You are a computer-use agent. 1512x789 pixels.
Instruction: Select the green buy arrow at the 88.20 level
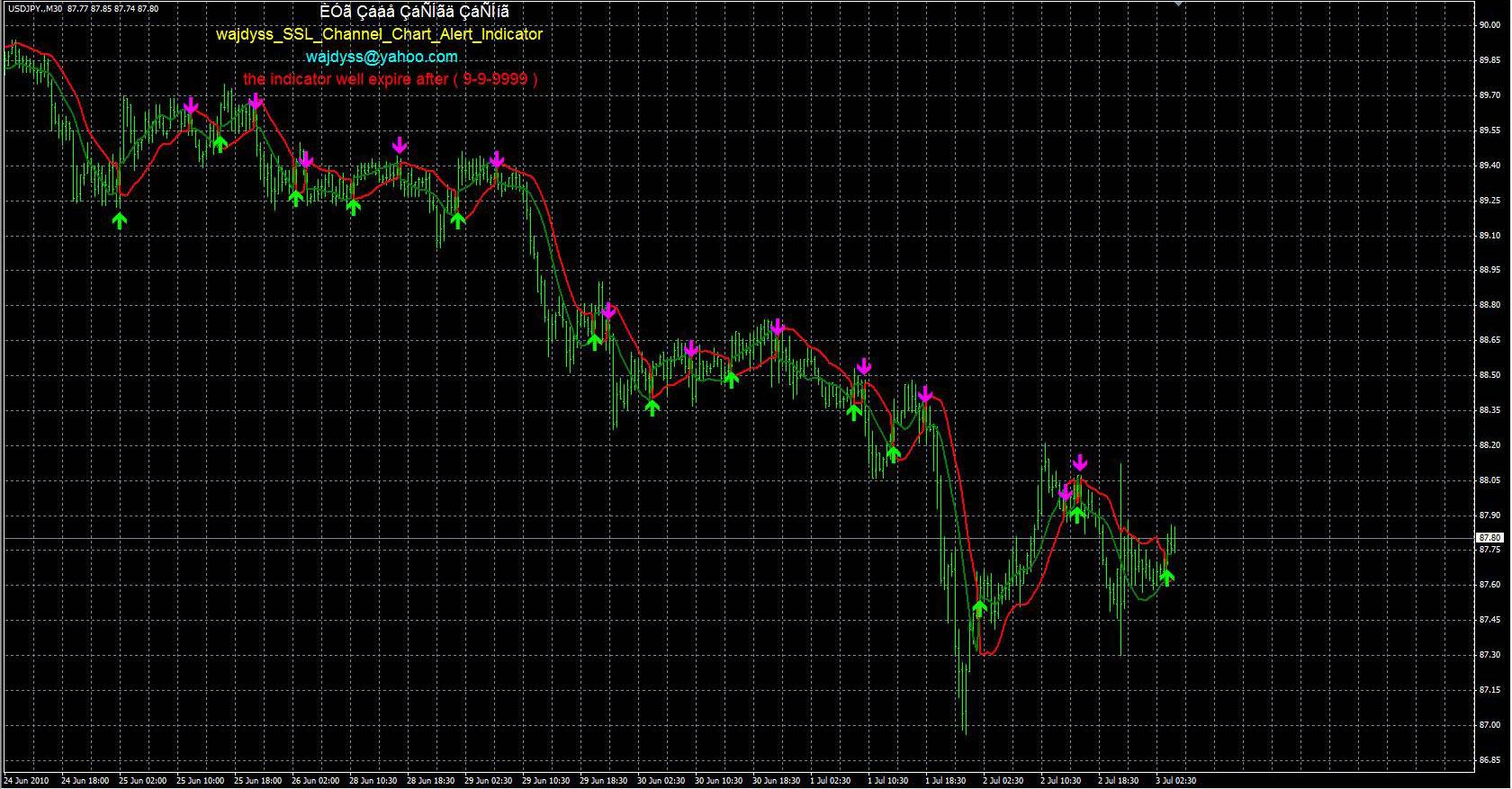893,453
